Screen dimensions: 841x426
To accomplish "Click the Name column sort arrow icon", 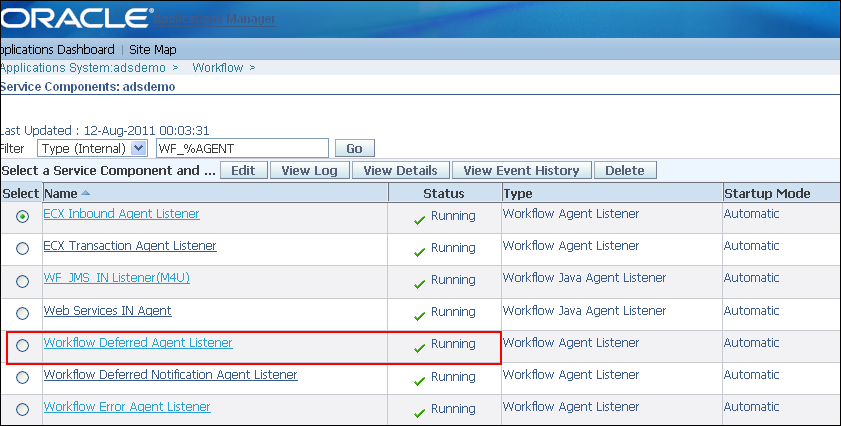I will pos(84,193).
